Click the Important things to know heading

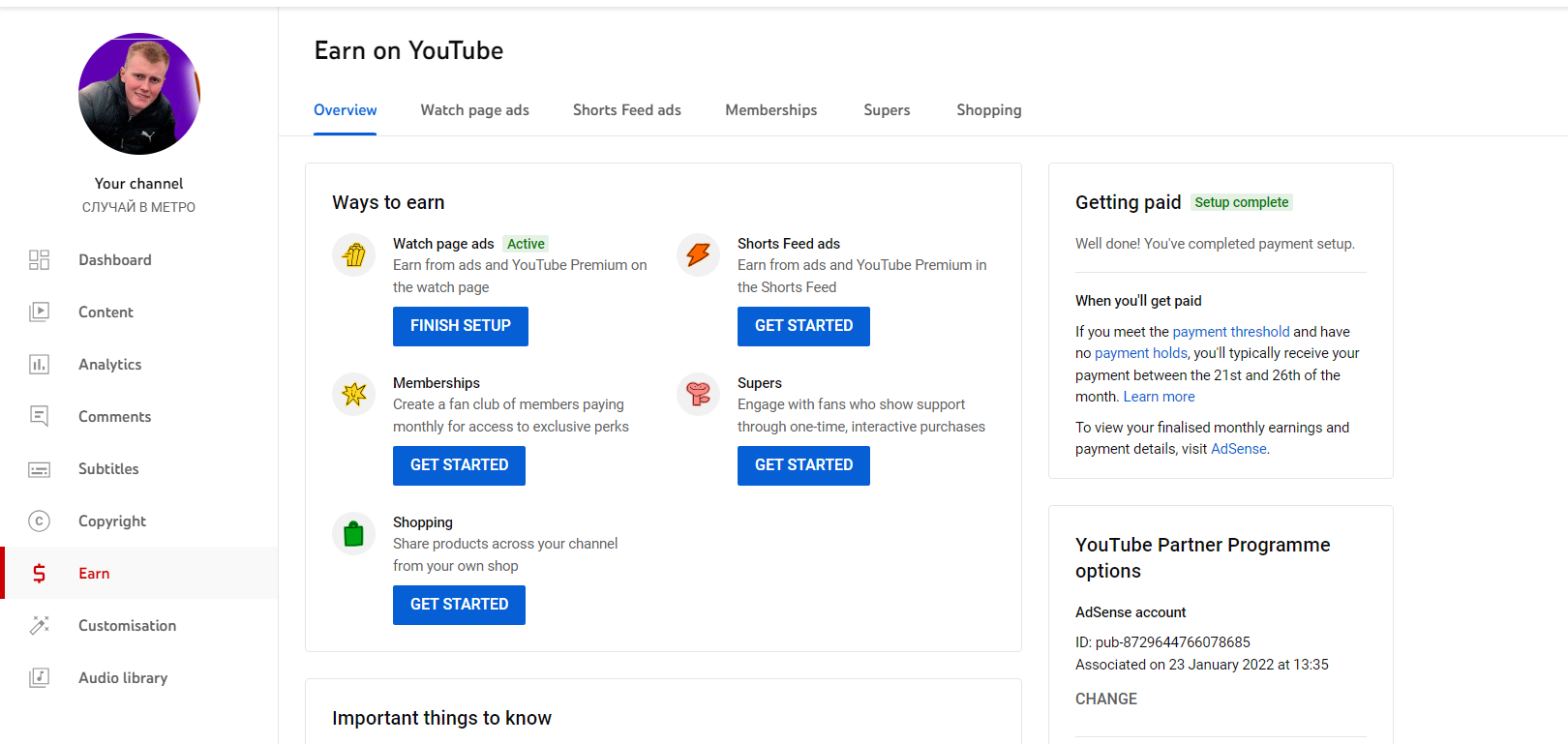click(441, 718)
